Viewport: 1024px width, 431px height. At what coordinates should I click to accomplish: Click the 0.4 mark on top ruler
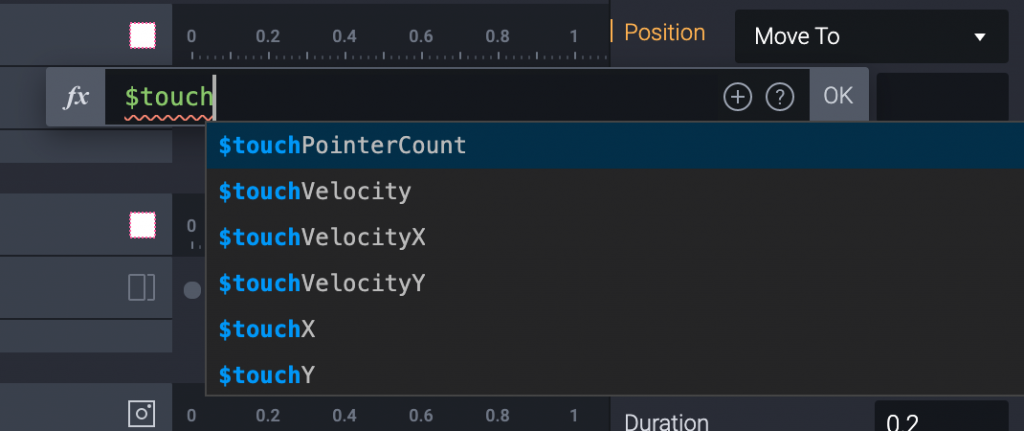tap(344, 36)
